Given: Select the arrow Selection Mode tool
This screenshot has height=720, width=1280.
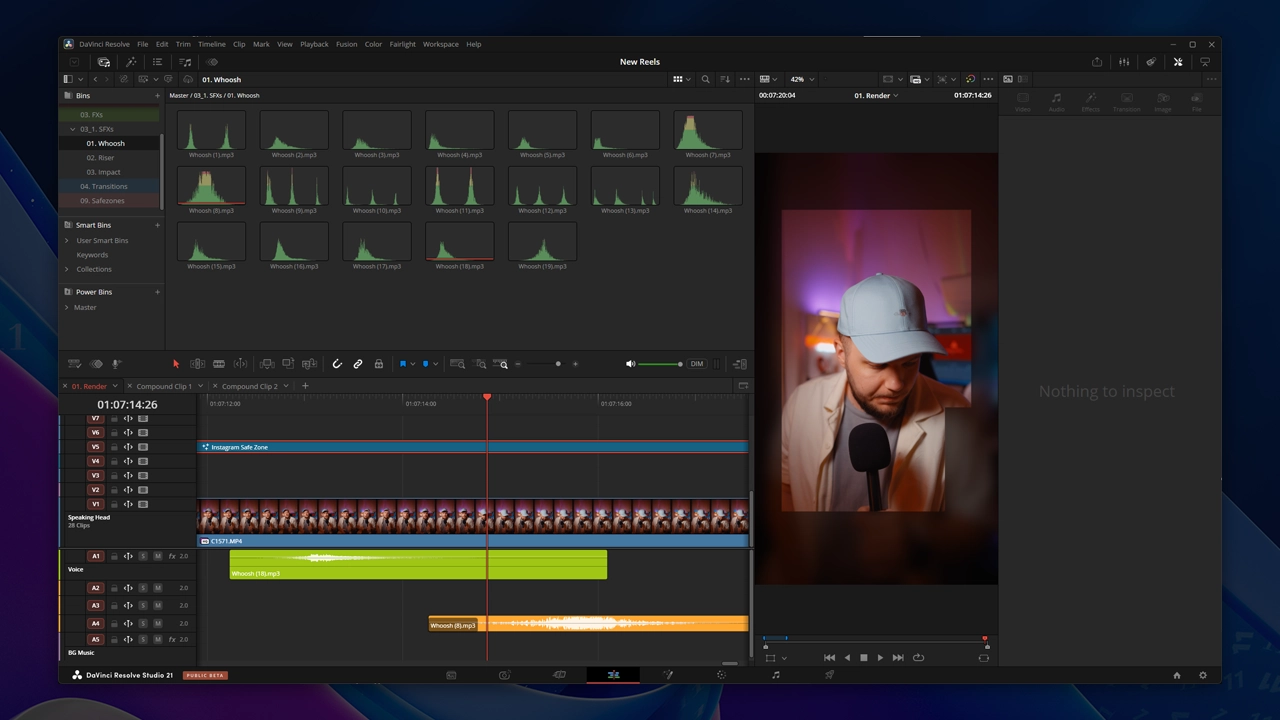Looking at the screenshot, I should (x=176, y=364).
